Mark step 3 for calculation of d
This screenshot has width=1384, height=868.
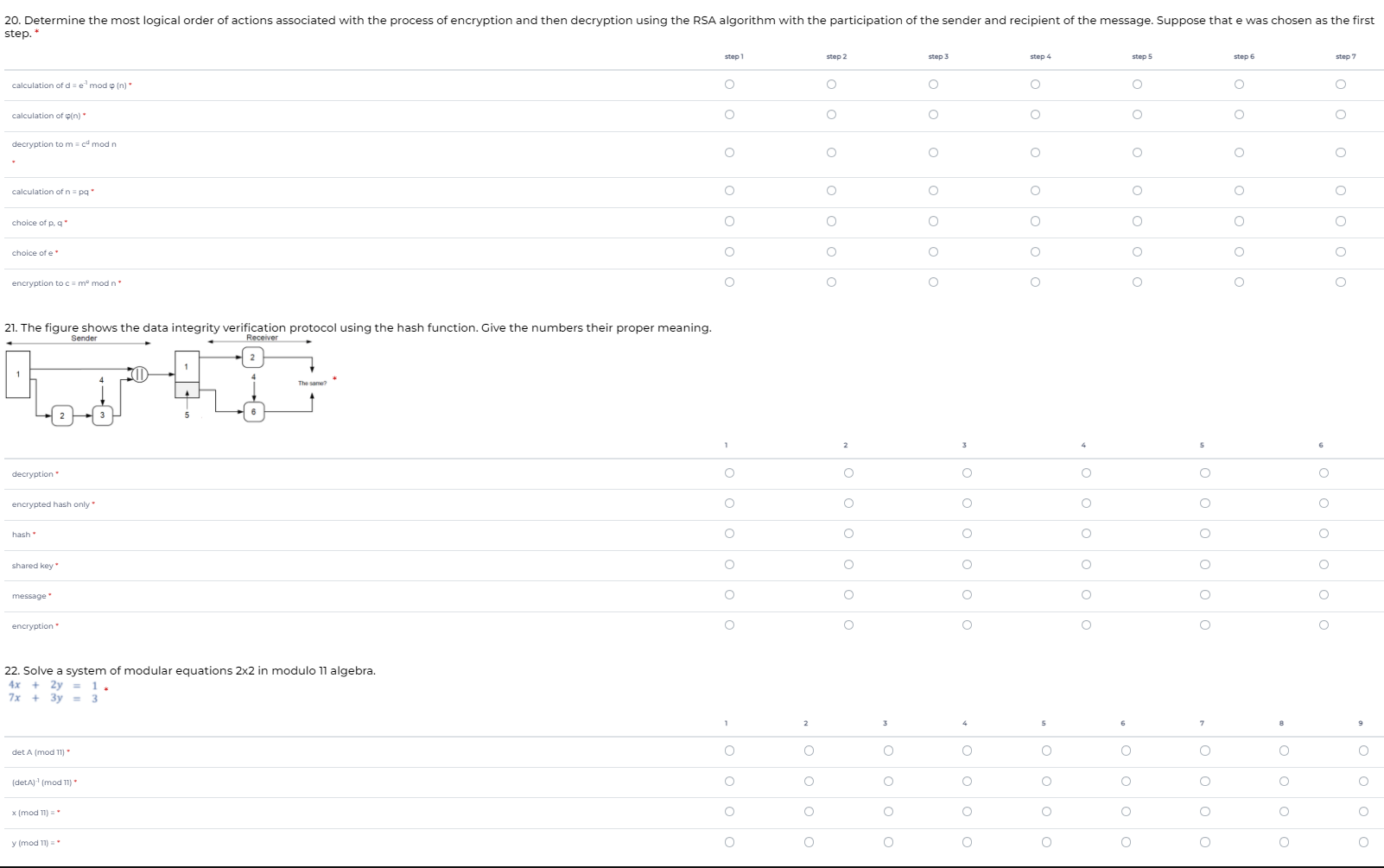933,84
